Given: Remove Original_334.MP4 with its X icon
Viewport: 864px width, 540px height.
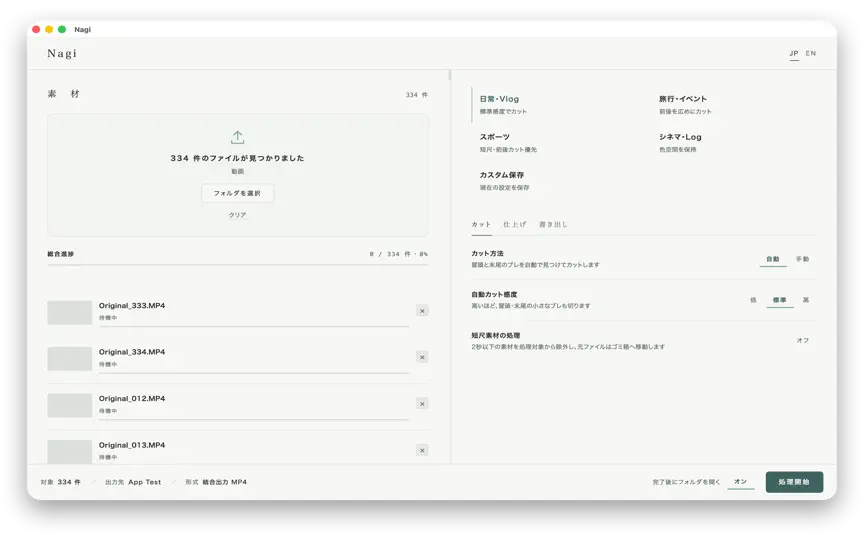Looking at the screenshot, I should (422, 357).
